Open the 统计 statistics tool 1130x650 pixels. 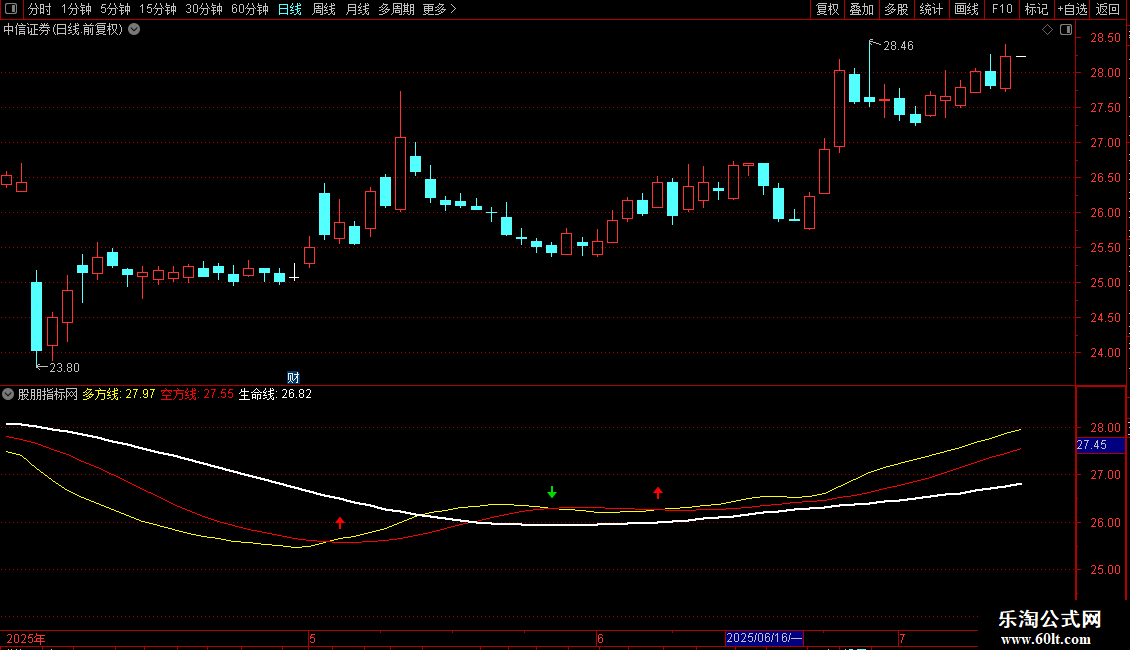(930, 9)
